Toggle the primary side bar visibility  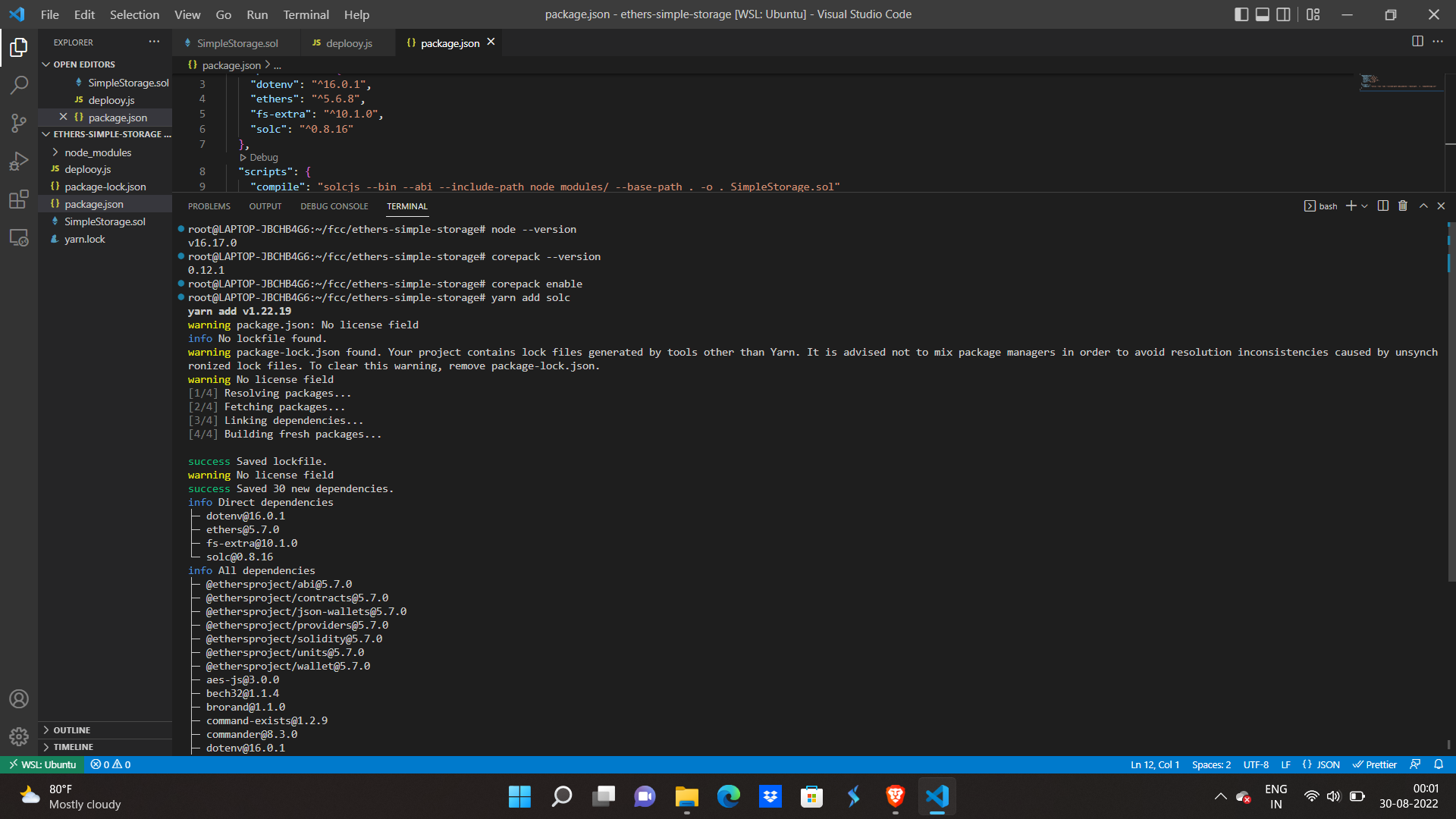[1241, 14]
